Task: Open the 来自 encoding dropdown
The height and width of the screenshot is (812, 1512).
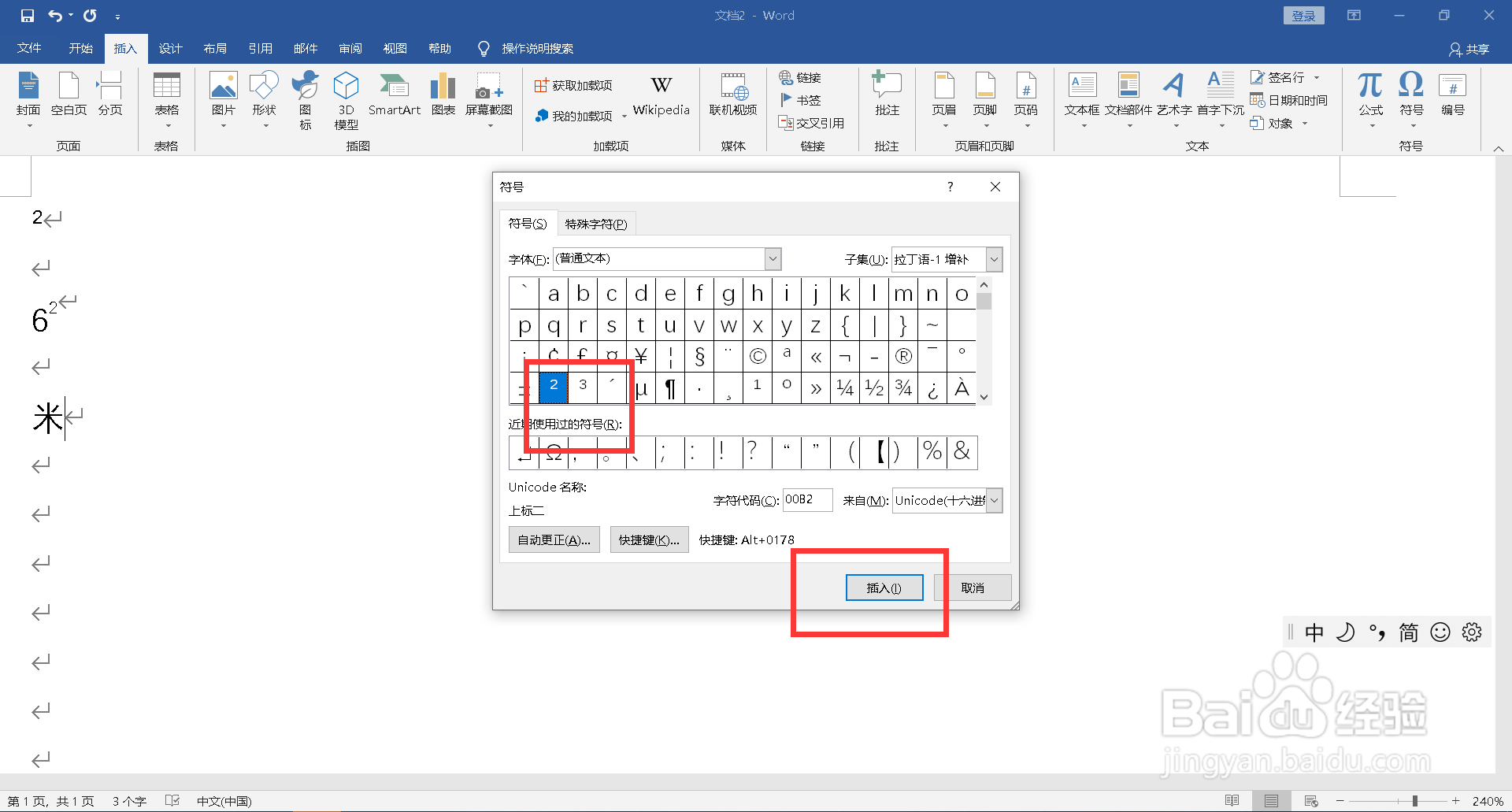Action: (x=994, y=500)
